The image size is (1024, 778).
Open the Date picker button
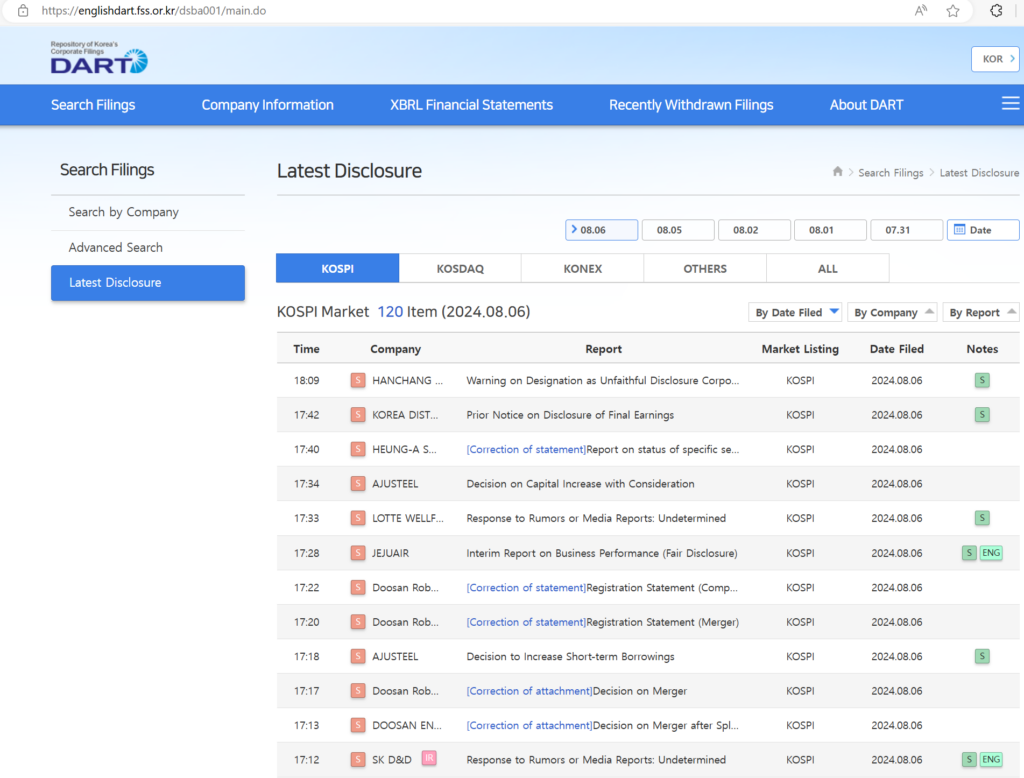(983, 230)
